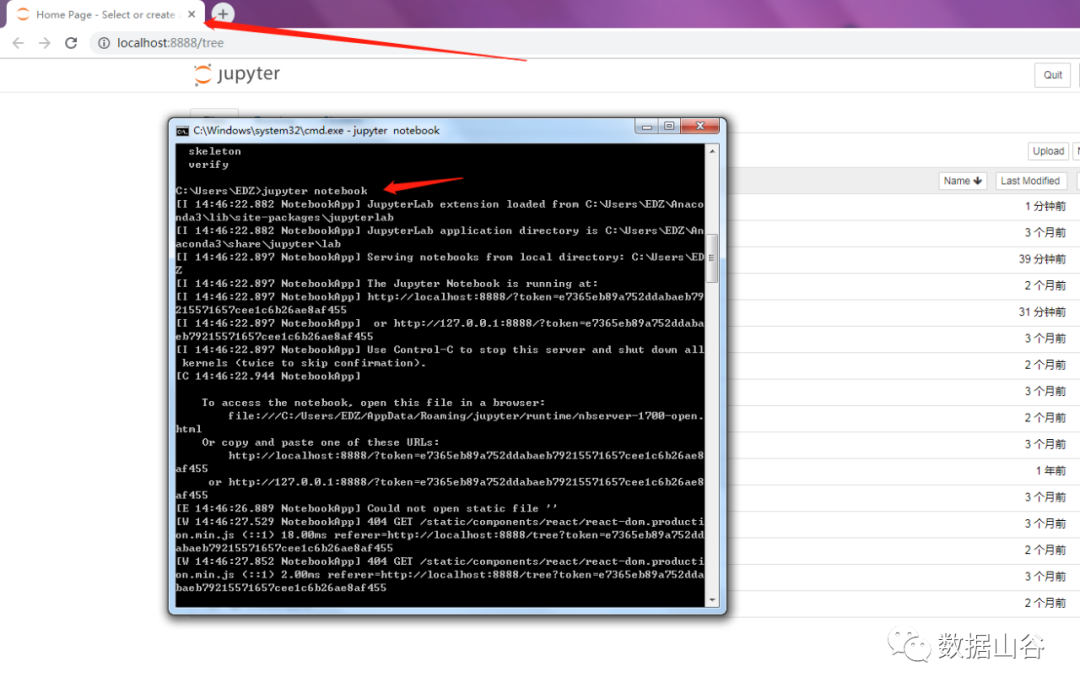This screenshot has width=1080, height=694.
Task: Click the "1 分钟前" modified entry
Action: (x=1045, y=206)
